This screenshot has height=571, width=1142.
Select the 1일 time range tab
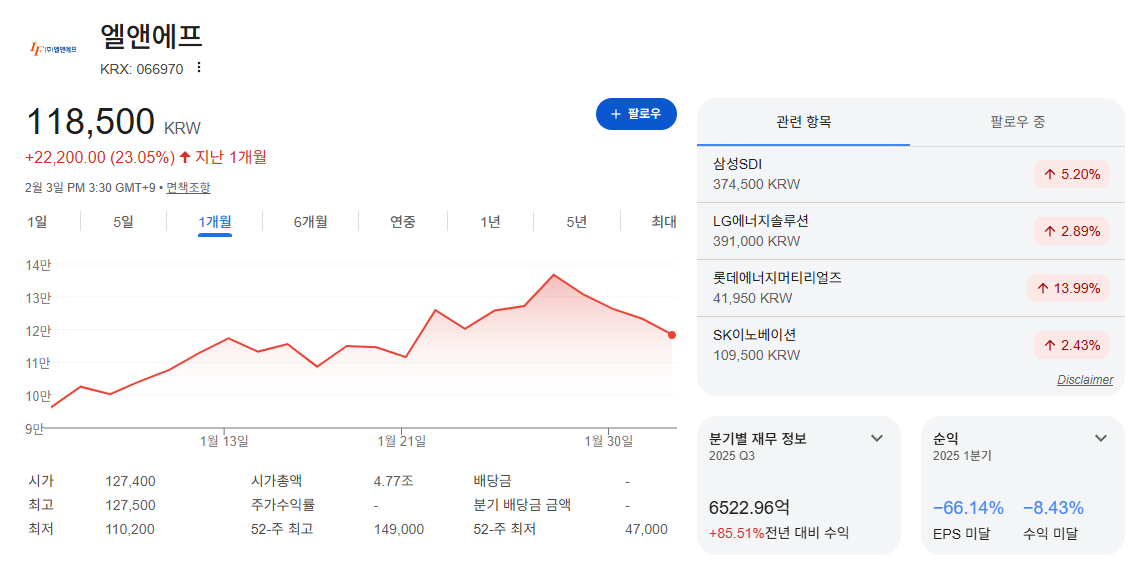[x=37, y=222]
